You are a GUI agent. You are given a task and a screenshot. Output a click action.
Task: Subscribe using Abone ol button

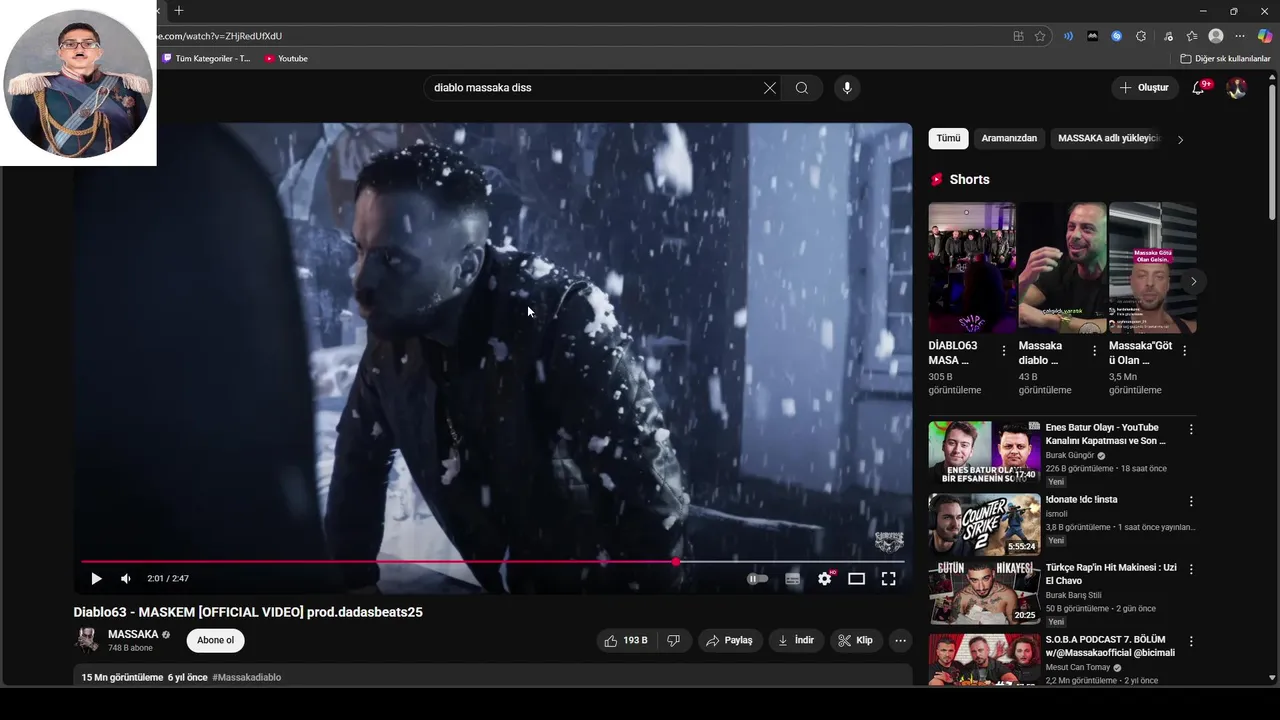pos(215,640)
